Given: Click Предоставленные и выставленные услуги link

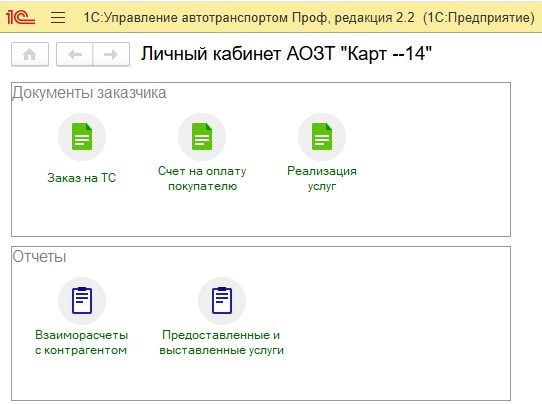Looking at the screenshot, I should pos(222,342).
